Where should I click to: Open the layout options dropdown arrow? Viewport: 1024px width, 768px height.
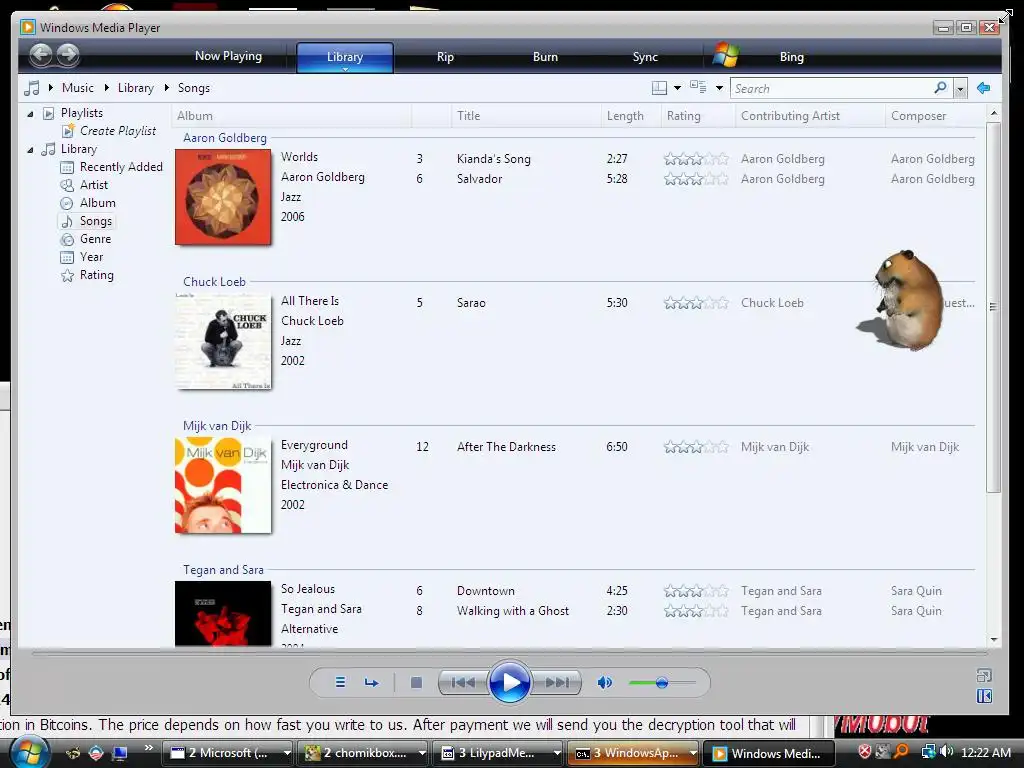[677, 88]
